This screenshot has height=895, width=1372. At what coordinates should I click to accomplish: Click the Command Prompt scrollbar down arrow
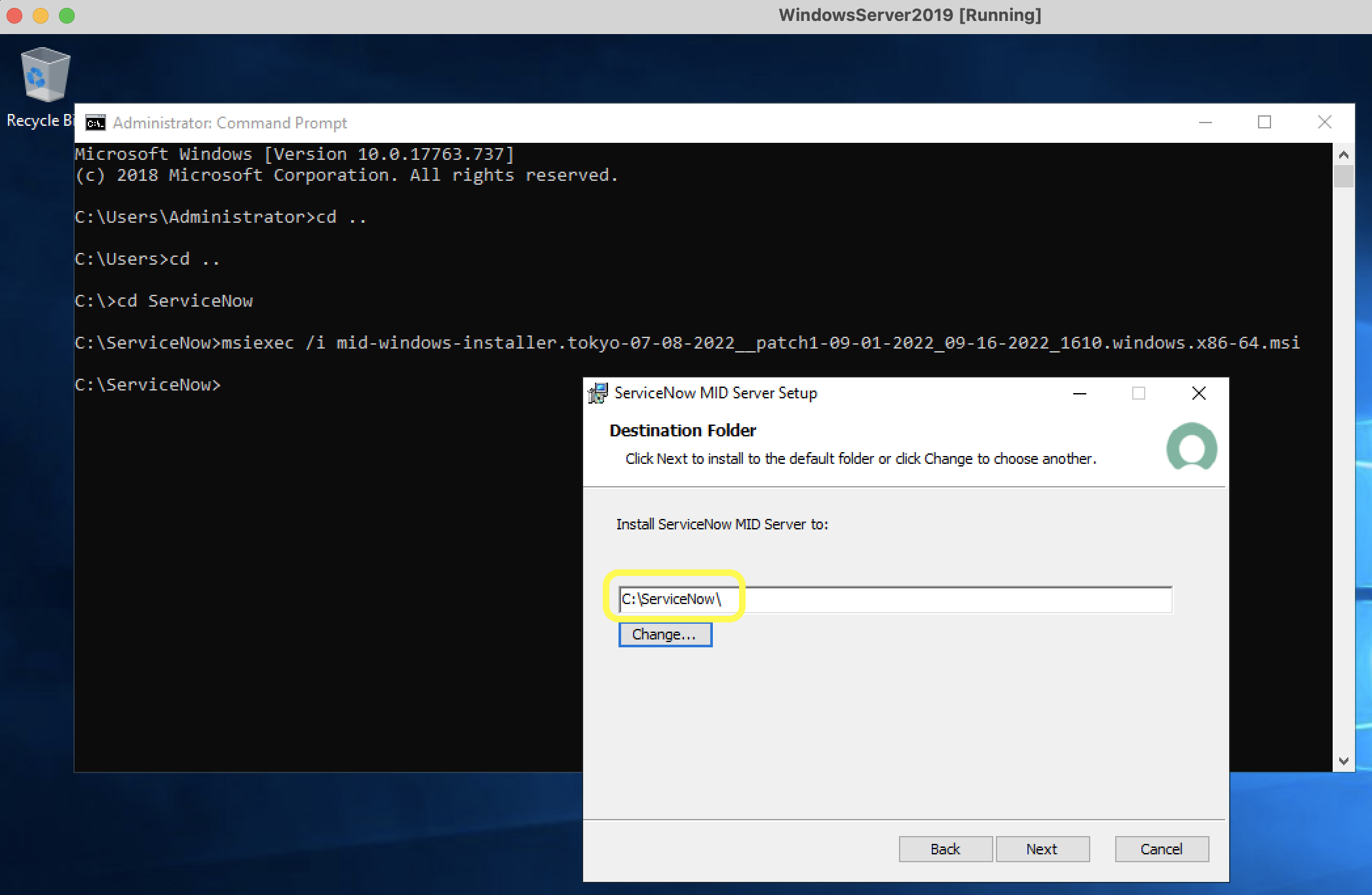point(1344,761)
